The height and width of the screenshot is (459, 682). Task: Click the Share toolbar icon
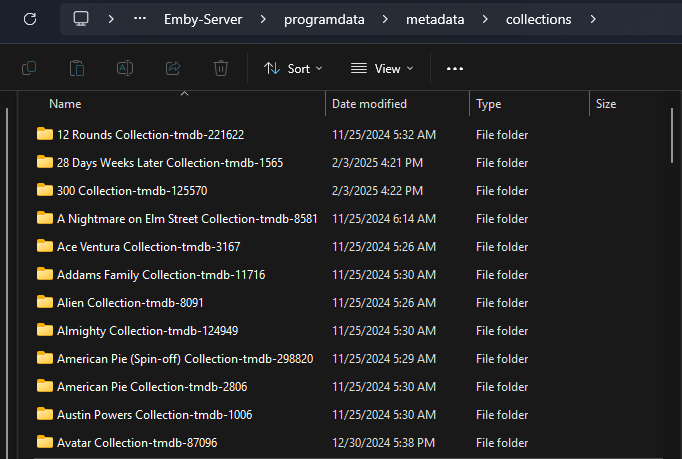coord(173,68)
